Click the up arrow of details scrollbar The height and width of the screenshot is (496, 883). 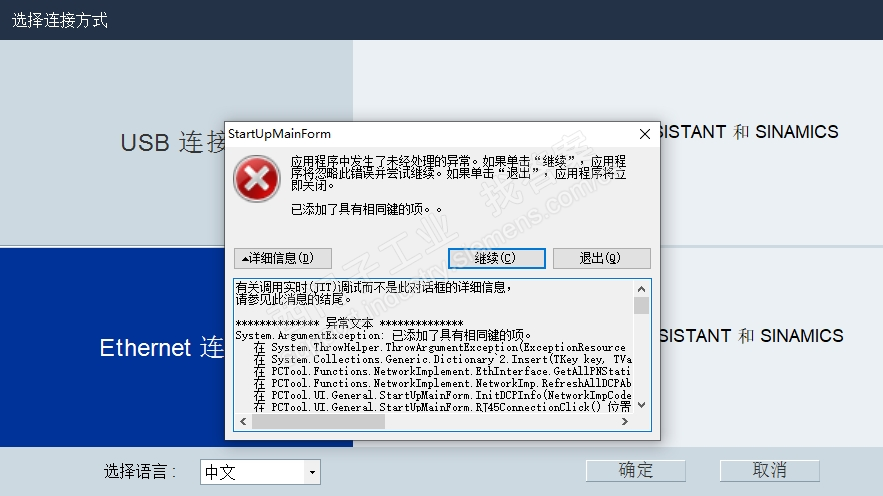641,289
